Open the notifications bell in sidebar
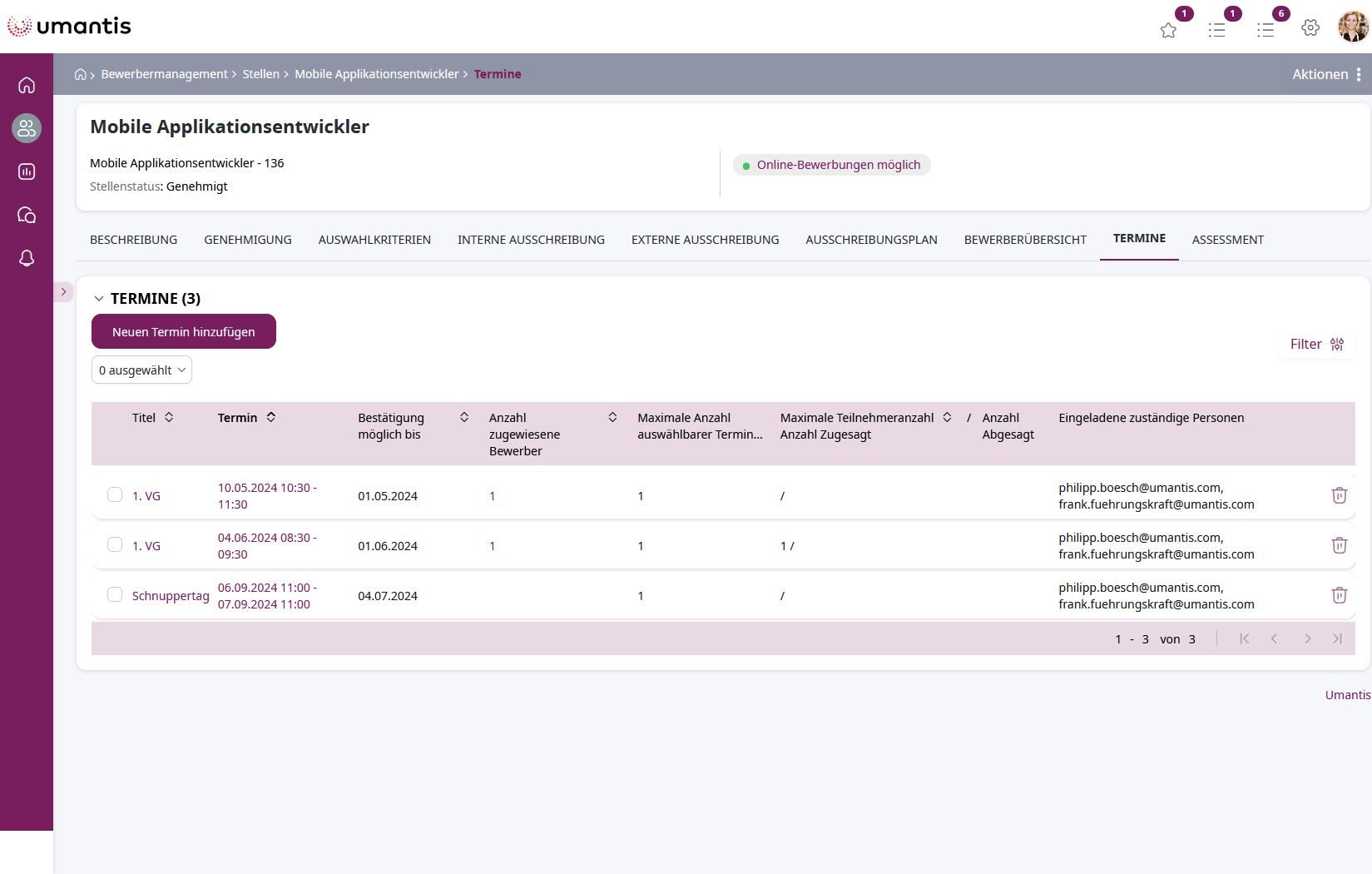The width and height of the screenshot is (1372, 874). pos(27,258)
